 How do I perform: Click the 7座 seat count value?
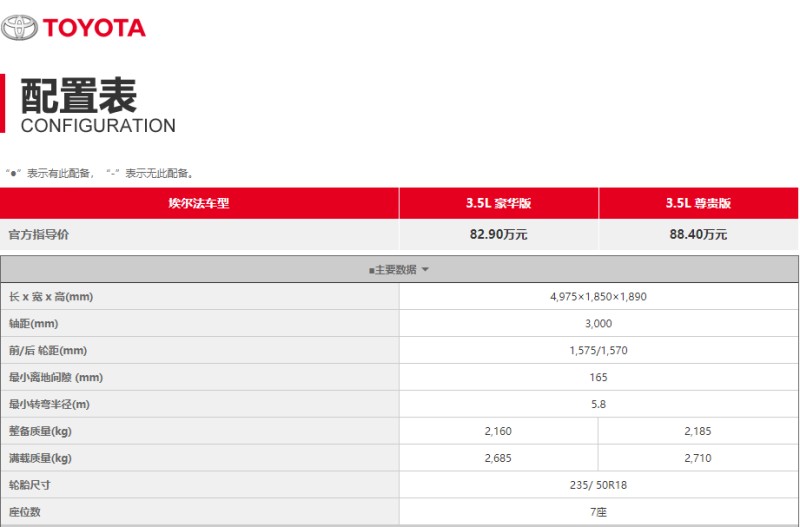[598, 512]
